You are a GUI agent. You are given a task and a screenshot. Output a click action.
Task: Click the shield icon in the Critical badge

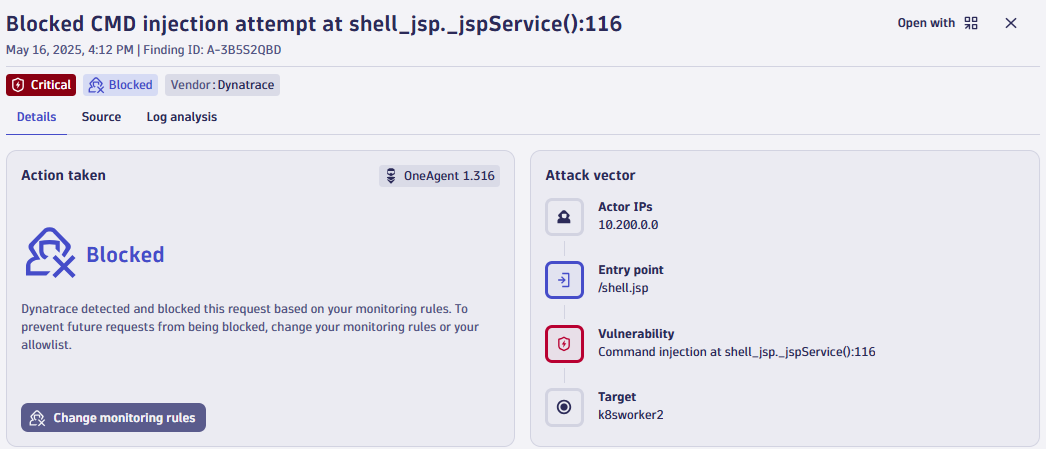click(x=19, y=85)
